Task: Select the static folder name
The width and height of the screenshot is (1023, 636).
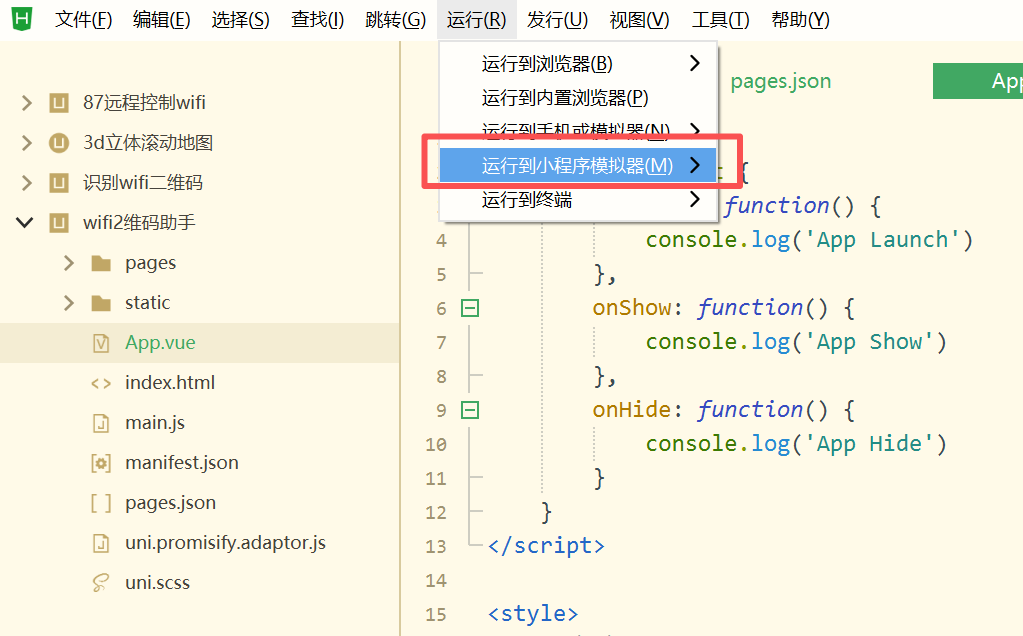Action: tap(147, 303)
